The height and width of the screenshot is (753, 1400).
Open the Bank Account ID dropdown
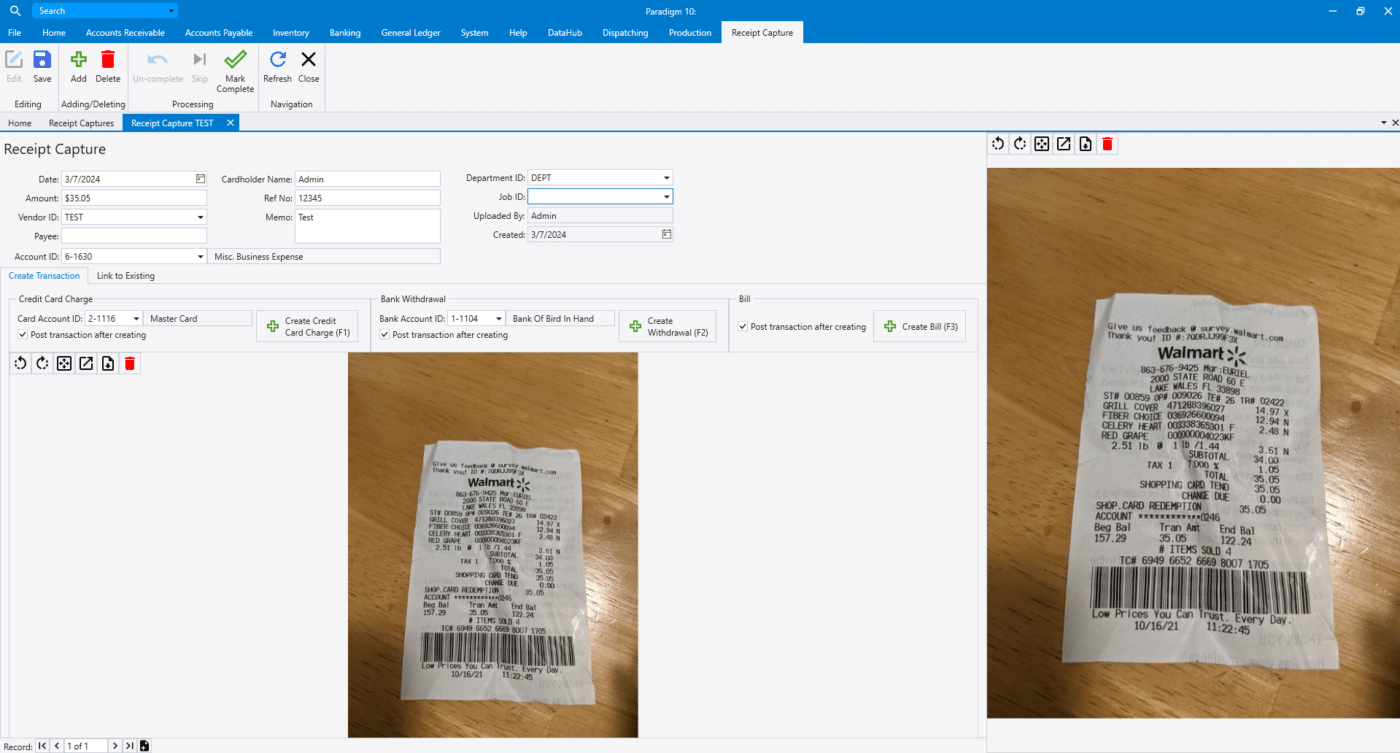click(499, 319)
